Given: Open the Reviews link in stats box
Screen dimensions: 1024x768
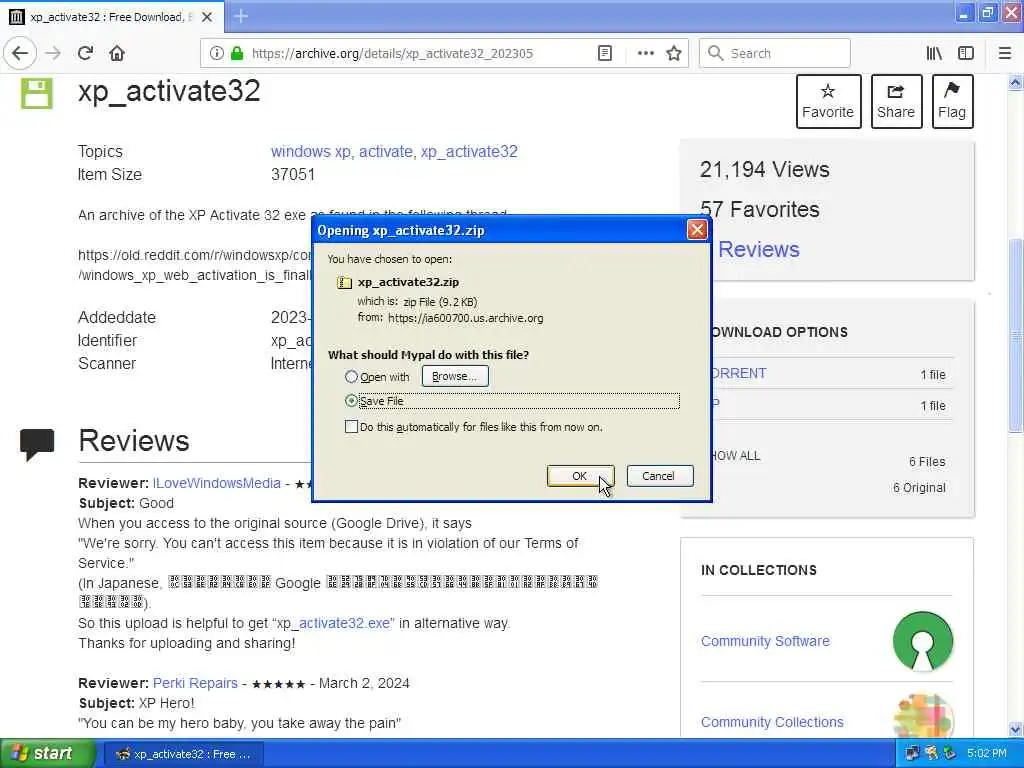Looking at the screenshot, I should 758,249.
